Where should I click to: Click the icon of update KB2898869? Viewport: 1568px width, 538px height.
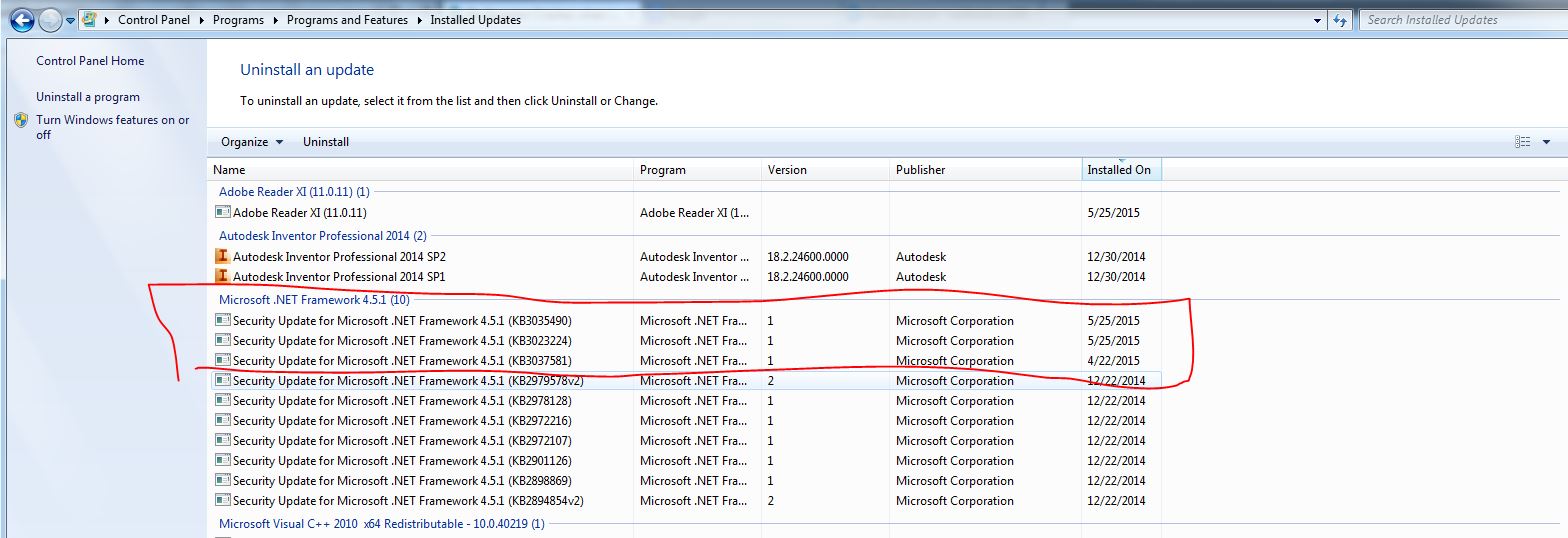point(222,481)
